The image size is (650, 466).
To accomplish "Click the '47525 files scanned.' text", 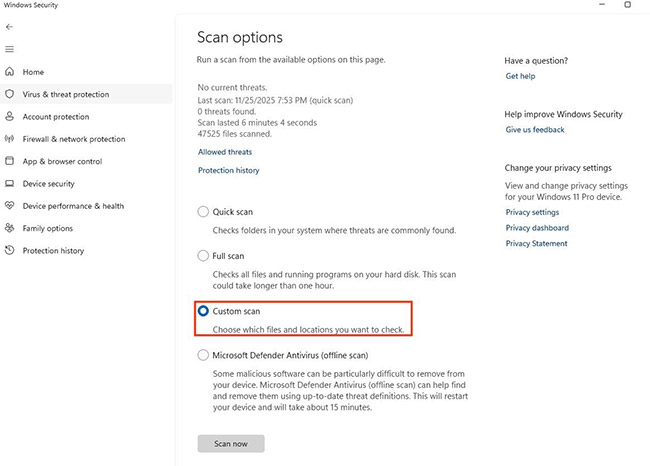I will coord(235,134).
